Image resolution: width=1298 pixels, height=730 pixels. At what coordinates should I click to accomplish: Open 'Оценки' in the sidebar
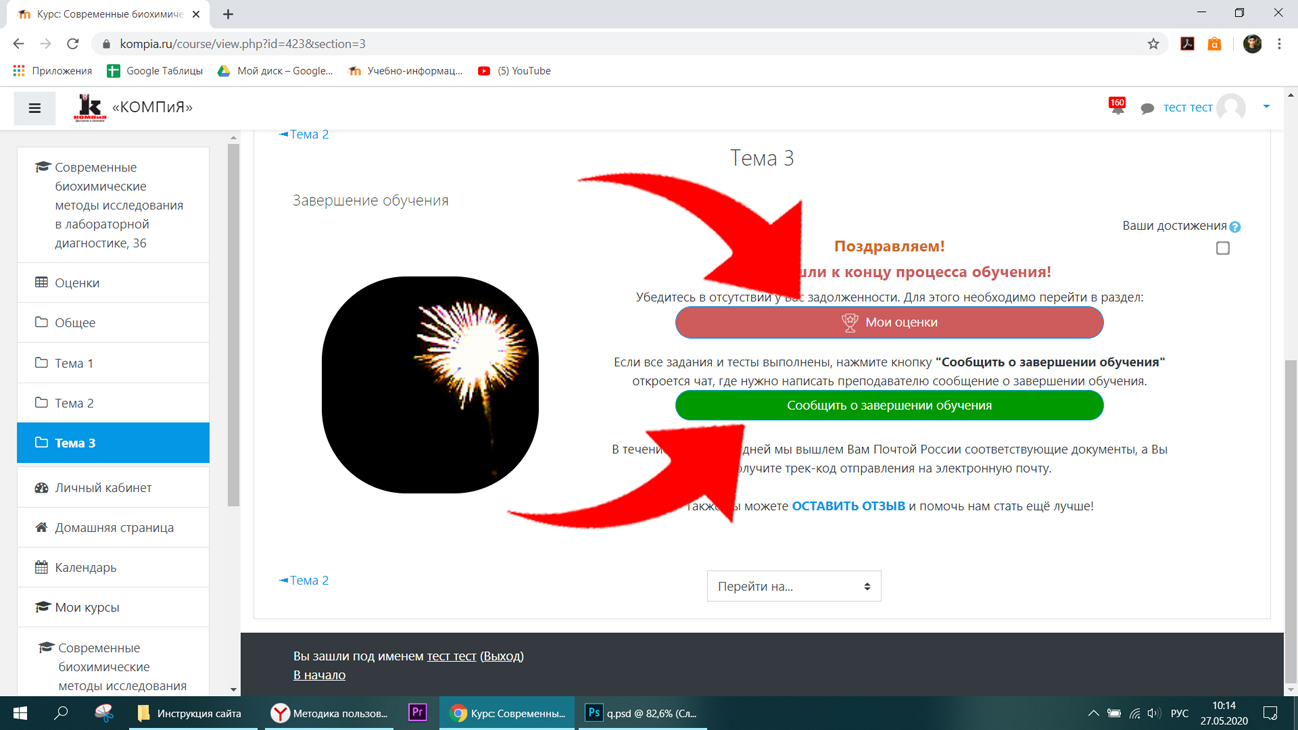pos(113,283)
